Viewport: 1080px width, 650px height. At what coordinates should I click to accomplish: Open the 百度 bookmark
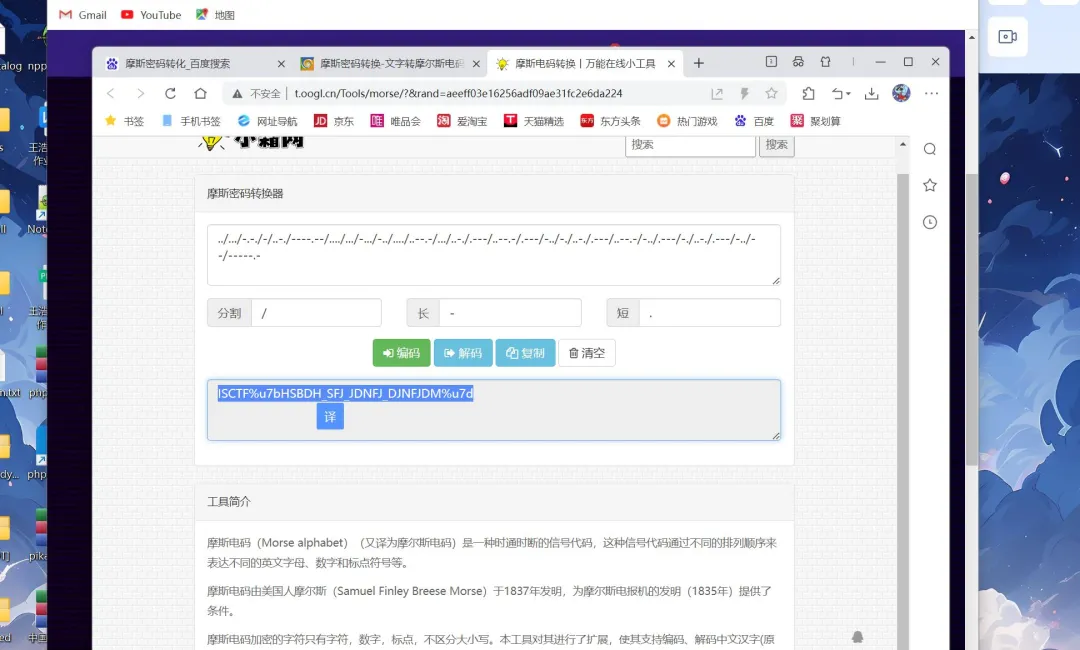pyautogui.click(x=754, y=121)
